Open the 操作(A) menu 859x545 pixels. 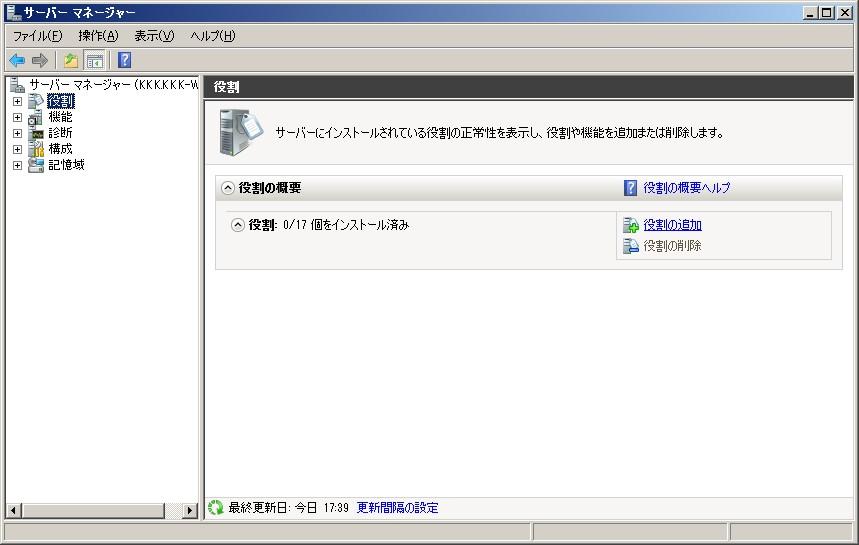[x=98, y=36]
